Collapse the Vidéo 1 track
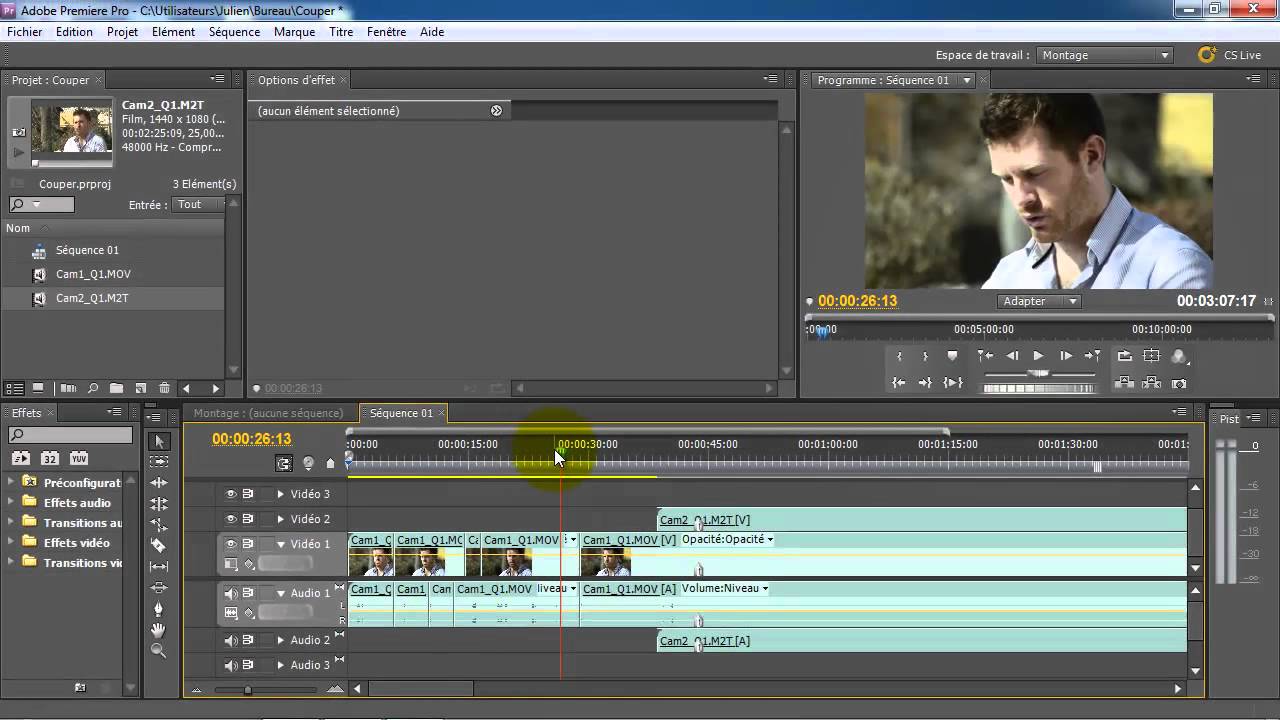 (x=281, y=544)
